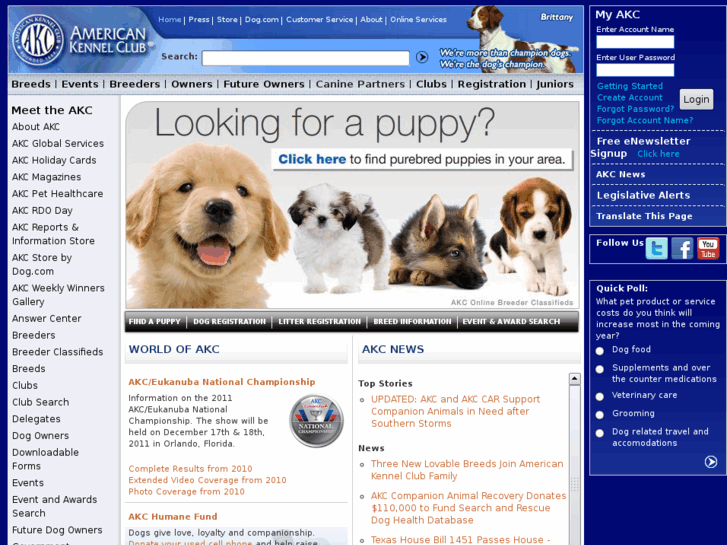Open AKC Global Services link
Viewport: 727px width, 545px height.
pyautogui.click(x=58, y=143)
